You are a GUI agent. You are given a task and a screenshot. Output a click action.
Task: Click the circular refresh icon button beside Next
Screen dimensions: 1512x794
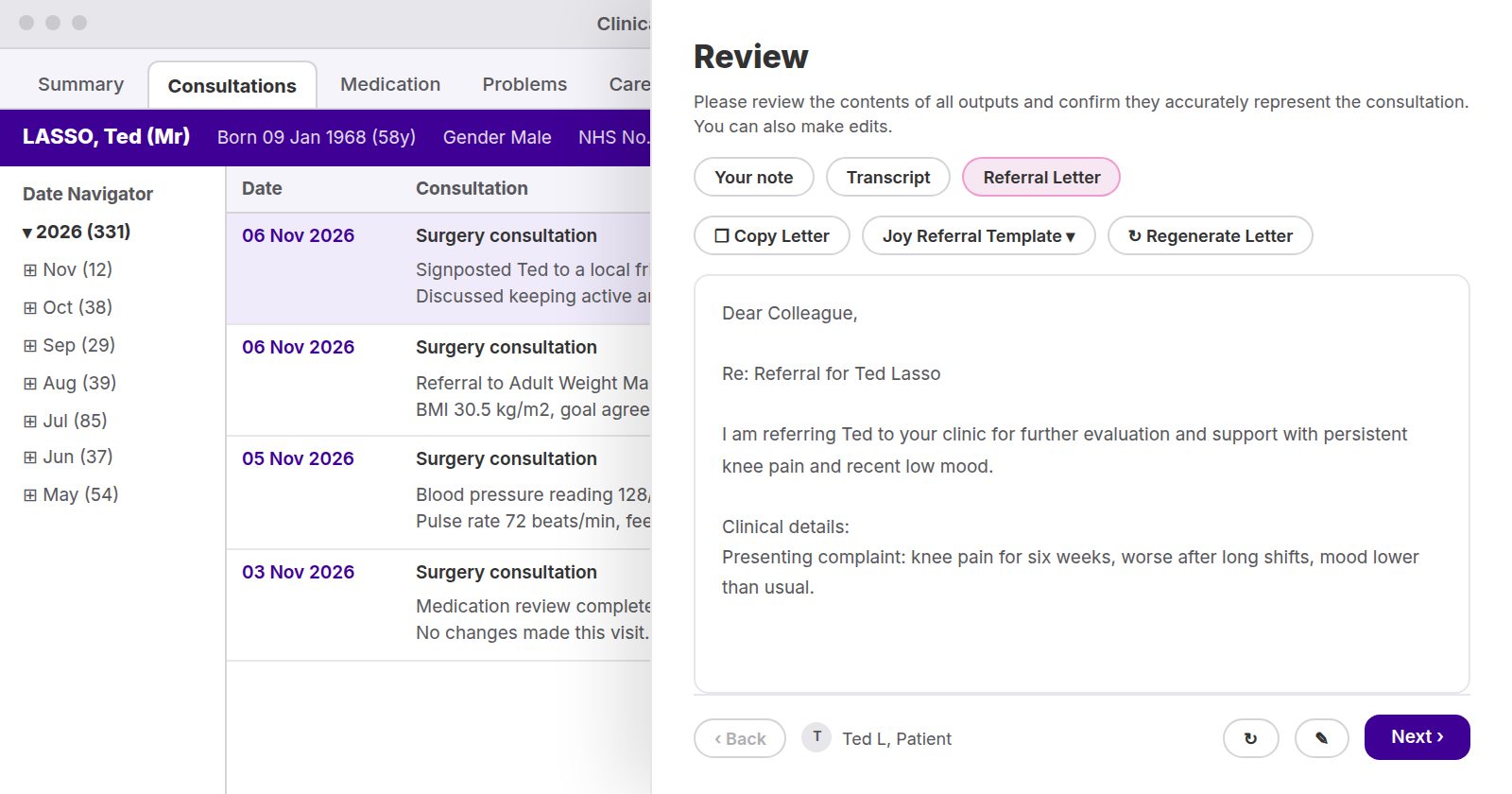click(x=1250, y=738)
